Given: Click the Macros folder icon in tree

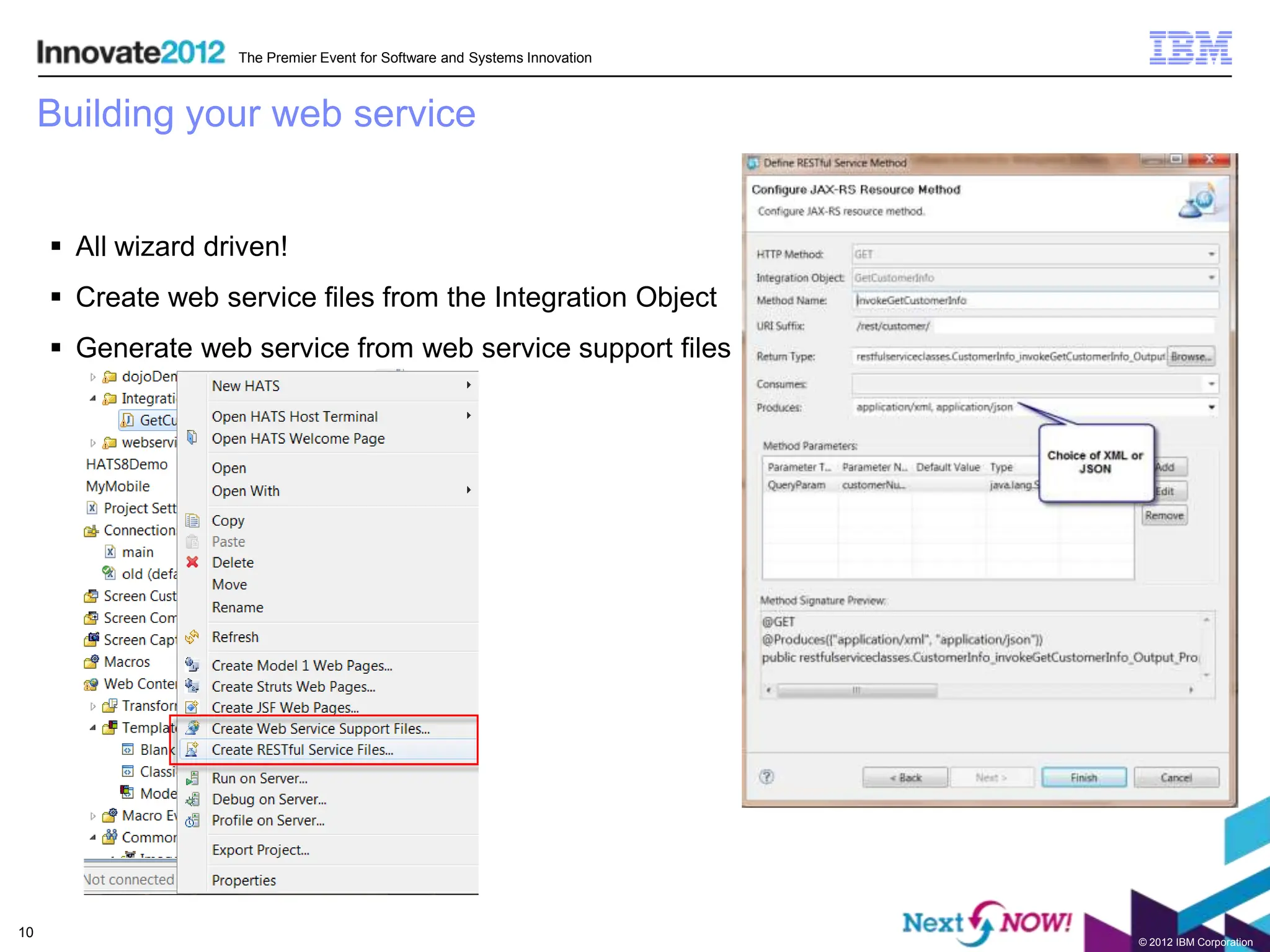Looking at the screenshot, I should pyautogui.click(x=91, y=662).
